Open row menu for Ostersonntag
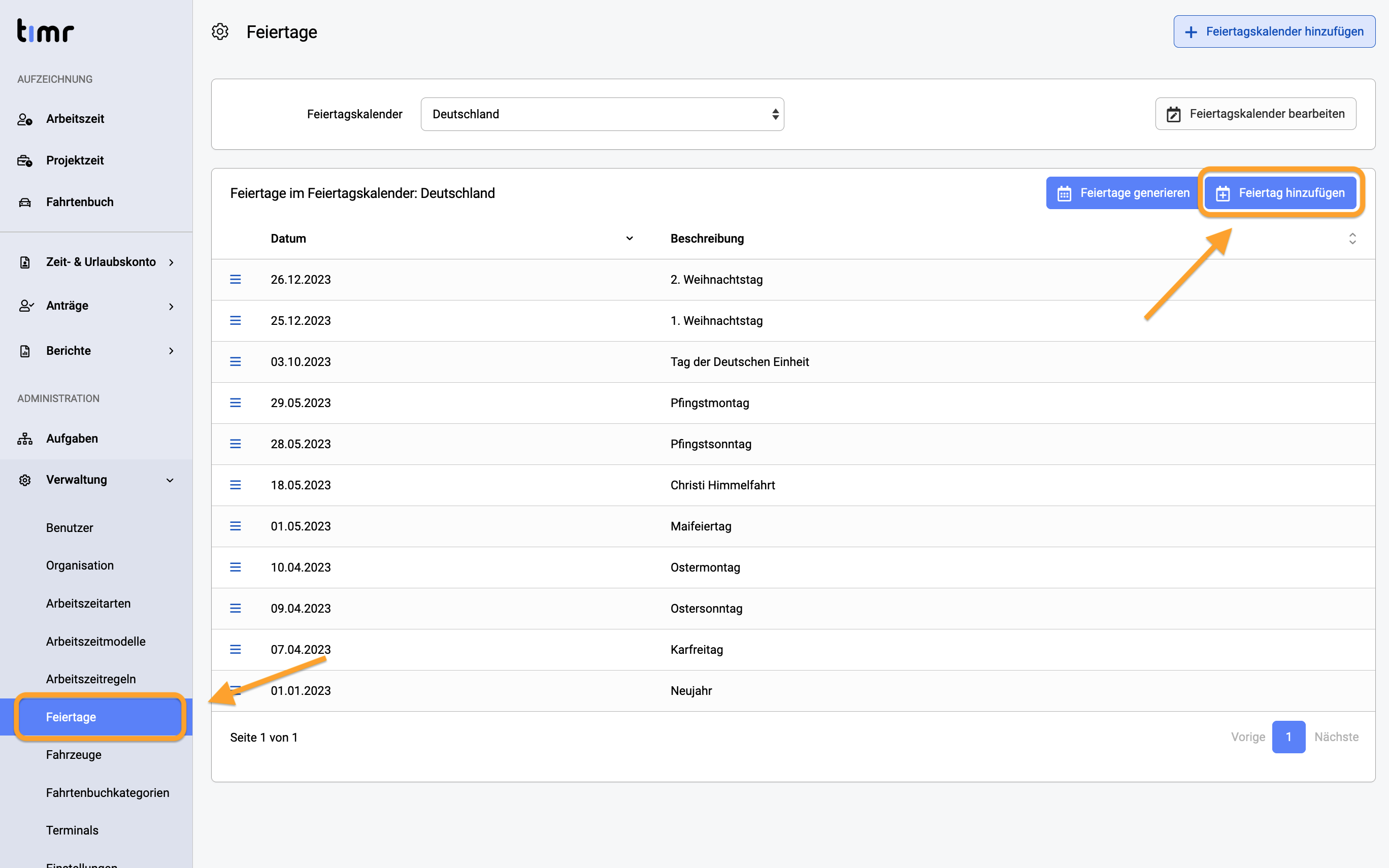The image size is (1389, 868). (x=236, y=609)
